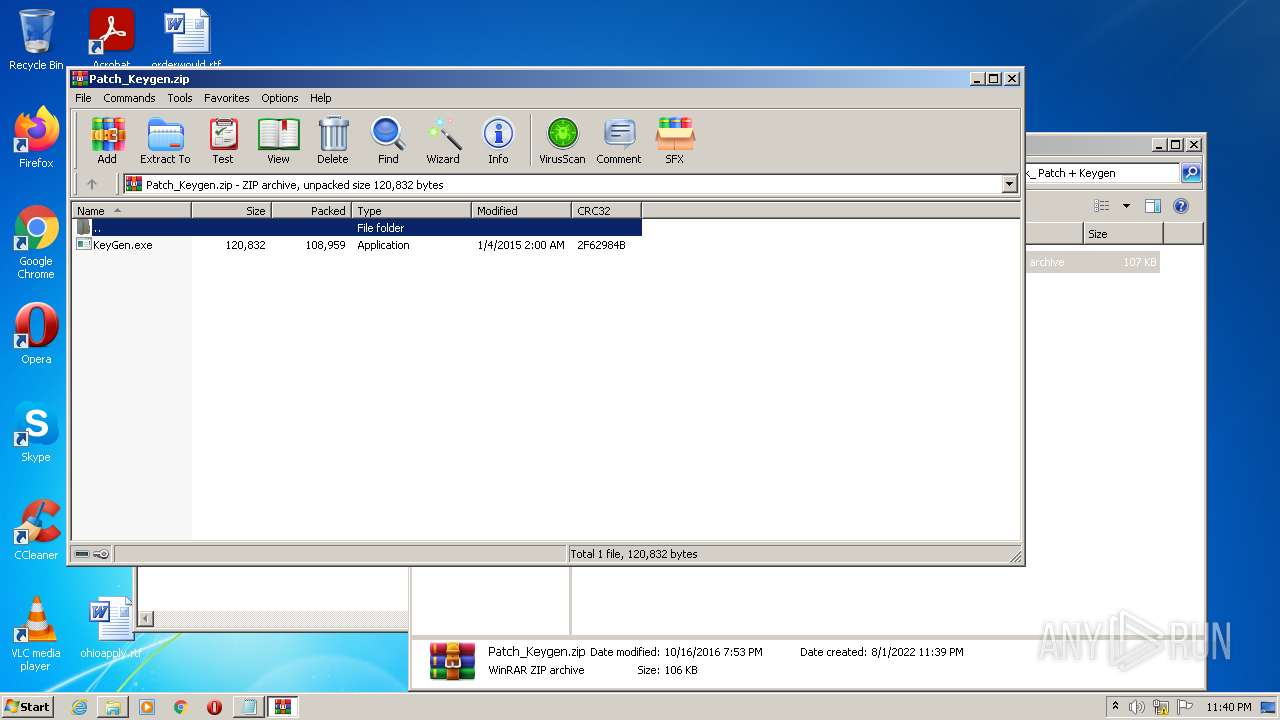Open the Commands menu
Screen dimensions: 1280x720
pyautogui.click(x=129, y=98)
